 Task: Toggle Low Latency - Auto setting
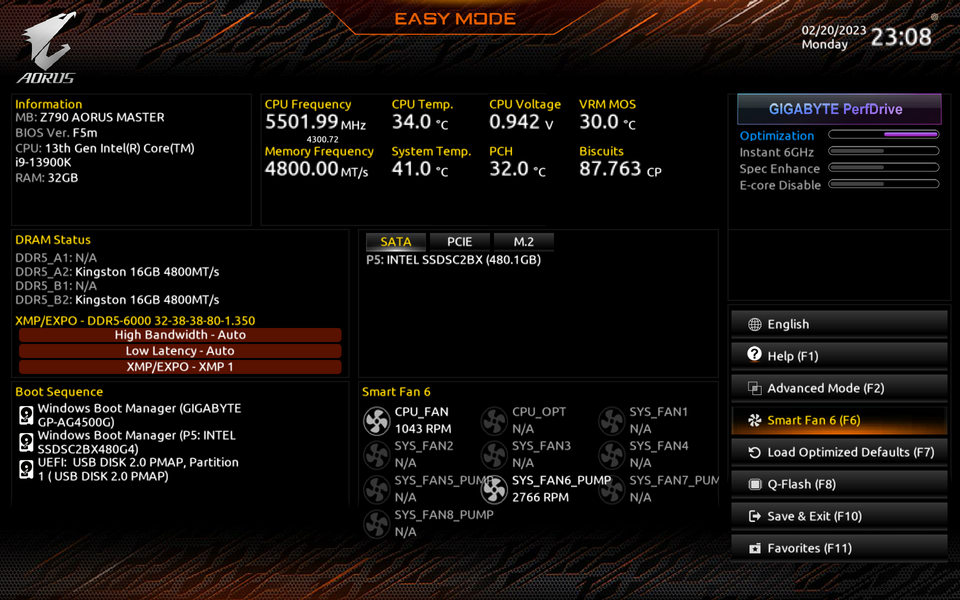click(x=180, y=351)
